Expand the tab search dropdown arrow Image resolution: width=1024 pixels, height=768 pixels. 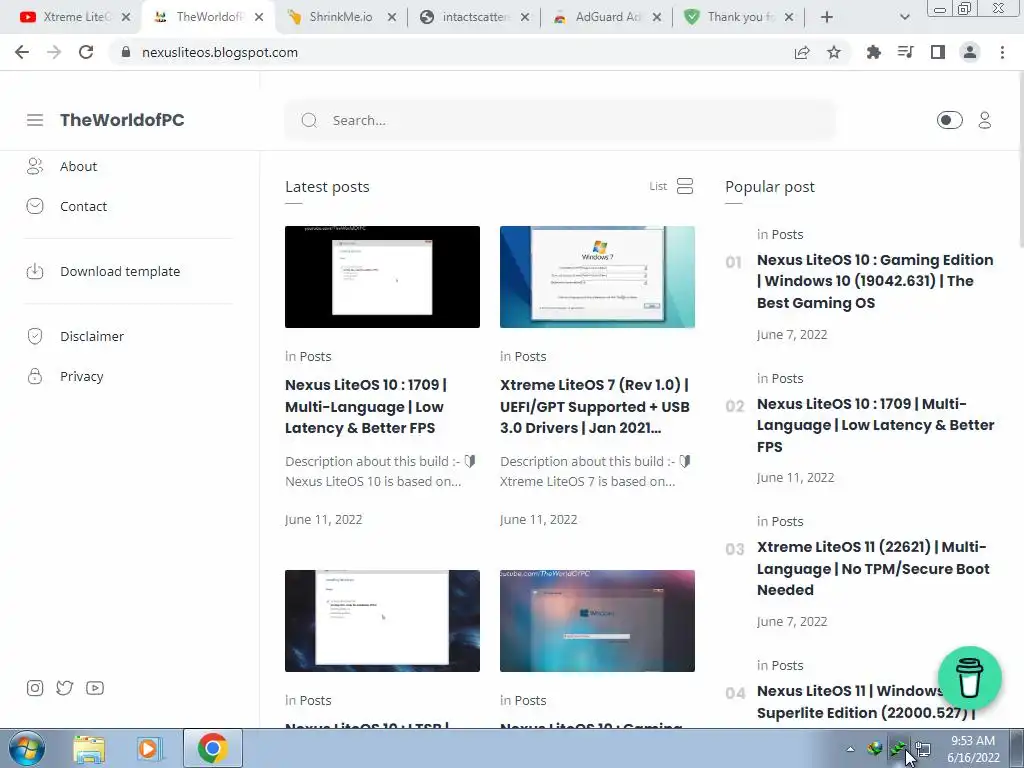click(904, 17)
